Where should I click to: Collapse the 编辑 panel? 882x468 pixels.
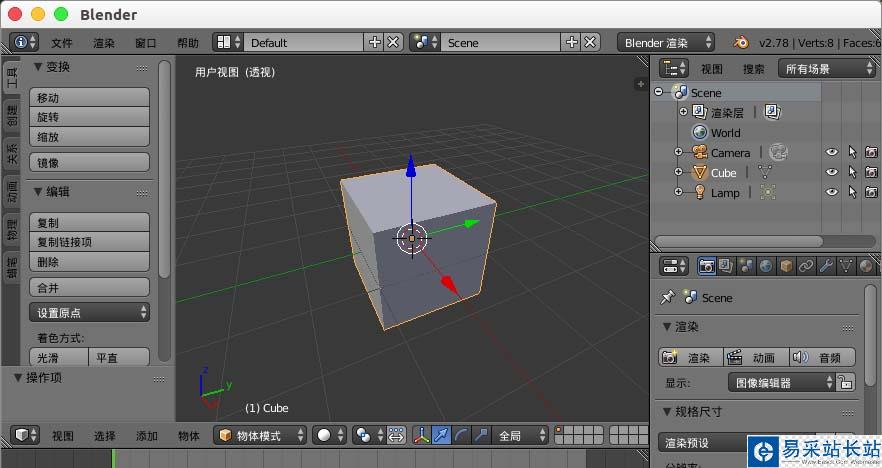(38, 191)
